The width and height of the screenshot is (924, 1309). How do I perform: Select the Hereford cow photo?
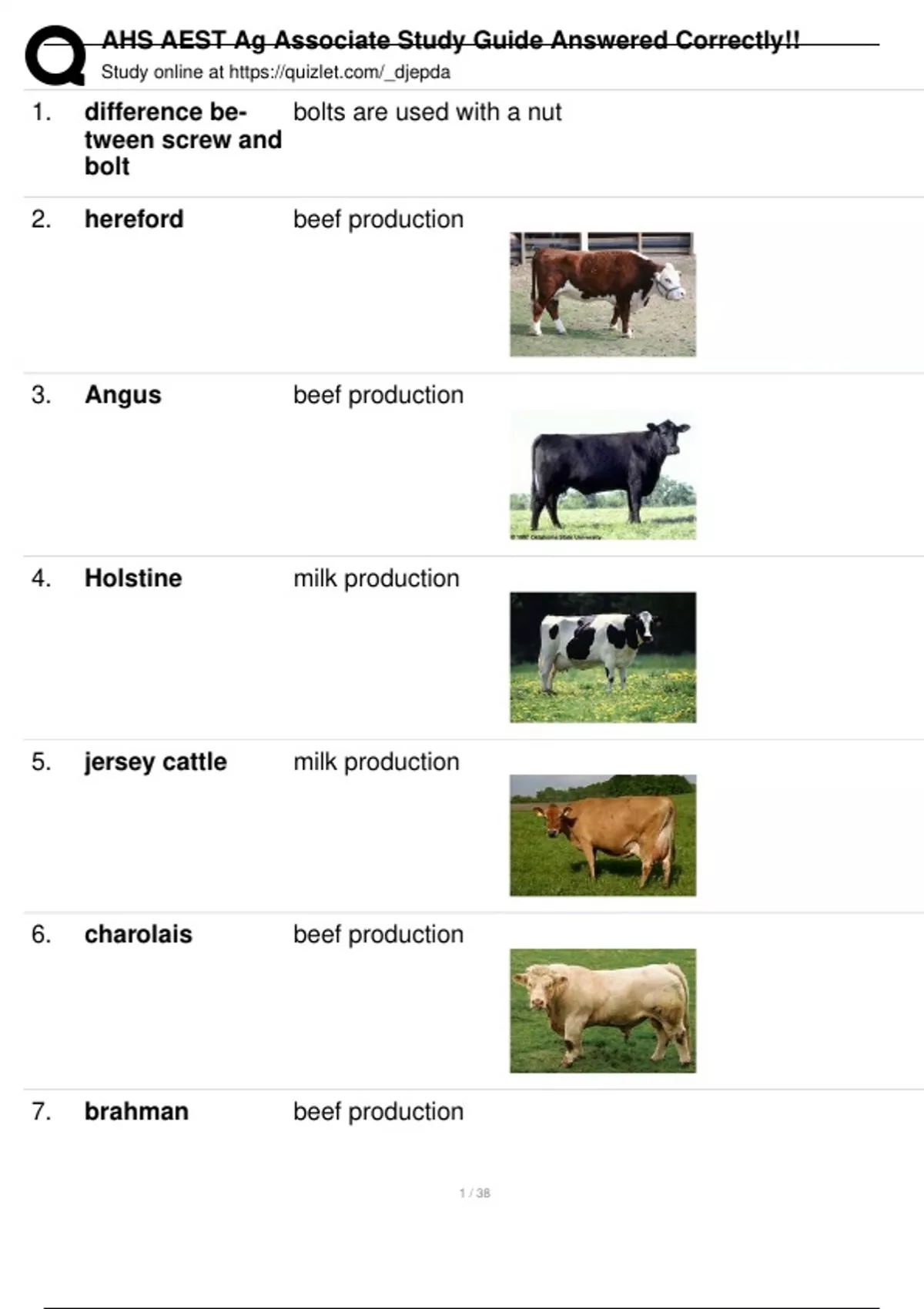[x=602, y=294]
